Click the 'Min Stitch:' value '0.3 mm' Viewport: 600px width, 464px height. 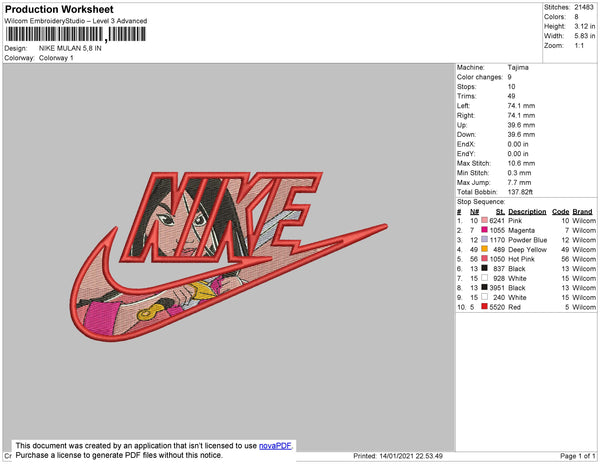[519, 173]
